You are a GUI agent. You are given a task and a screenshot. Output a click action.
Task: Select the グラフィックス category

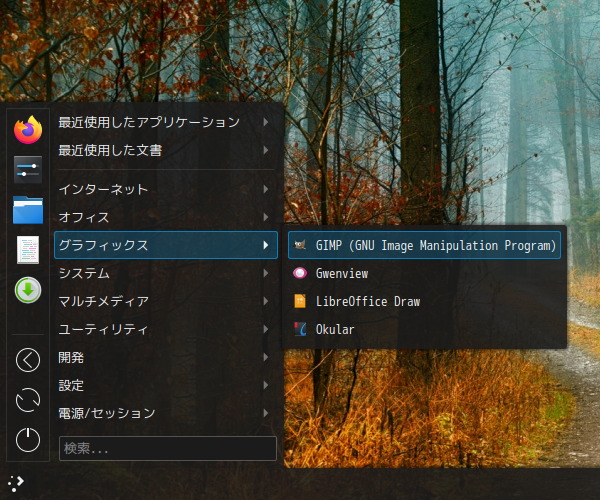coord(166,245)
